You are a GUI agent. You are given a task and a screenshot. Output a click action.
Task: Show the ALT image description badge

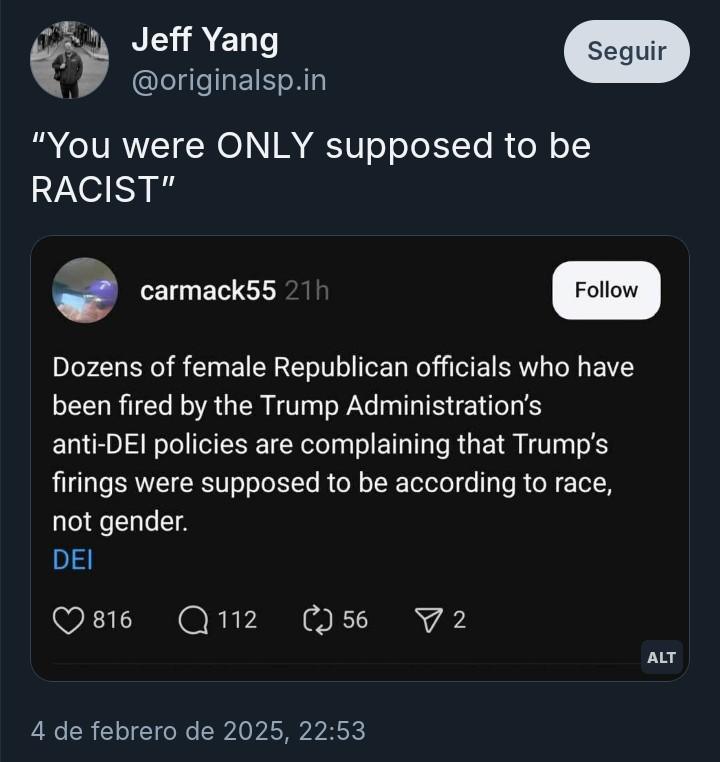(x=662, y=658)
